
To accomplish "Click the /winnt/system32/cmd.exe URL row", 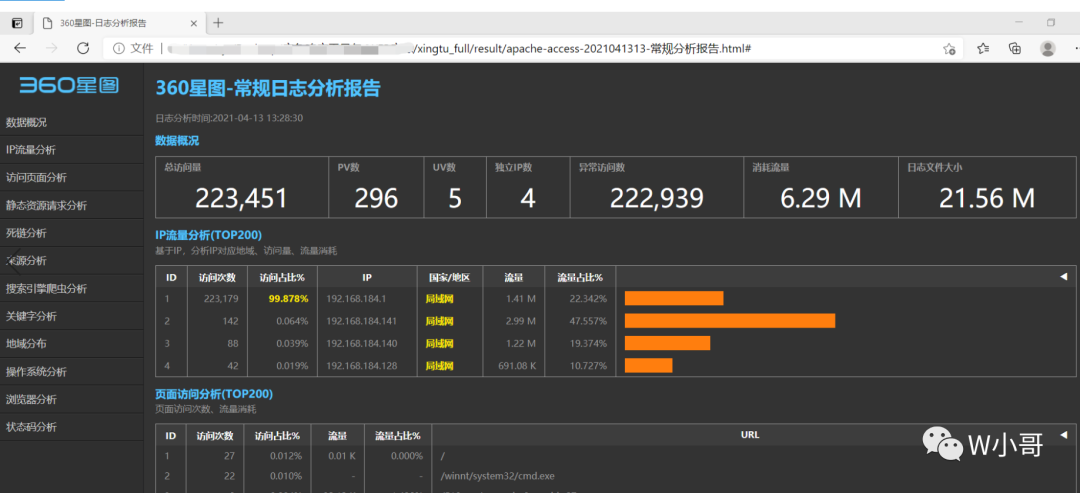I will 497,476.
